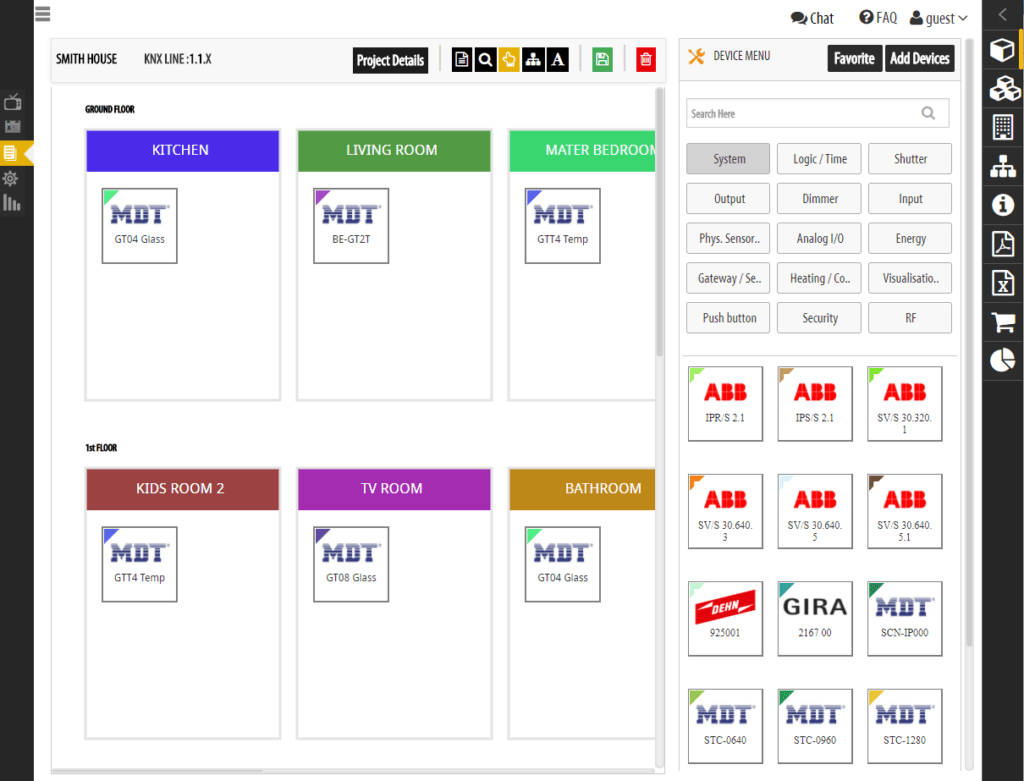This screenshot has width=1024, height=781.
Task: Open the shopping cart view
Action: 1002,322
